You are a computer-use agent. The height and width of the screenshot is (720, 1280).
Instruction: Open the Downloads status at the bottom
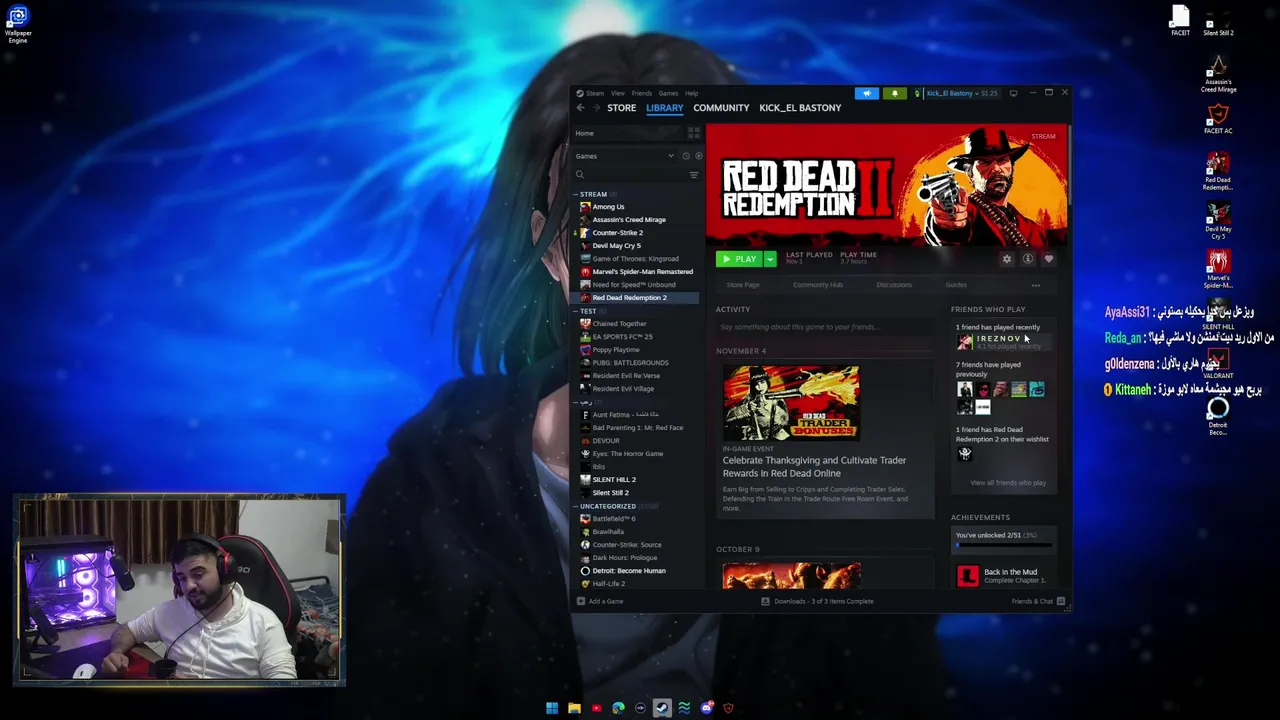click(817, 602)
